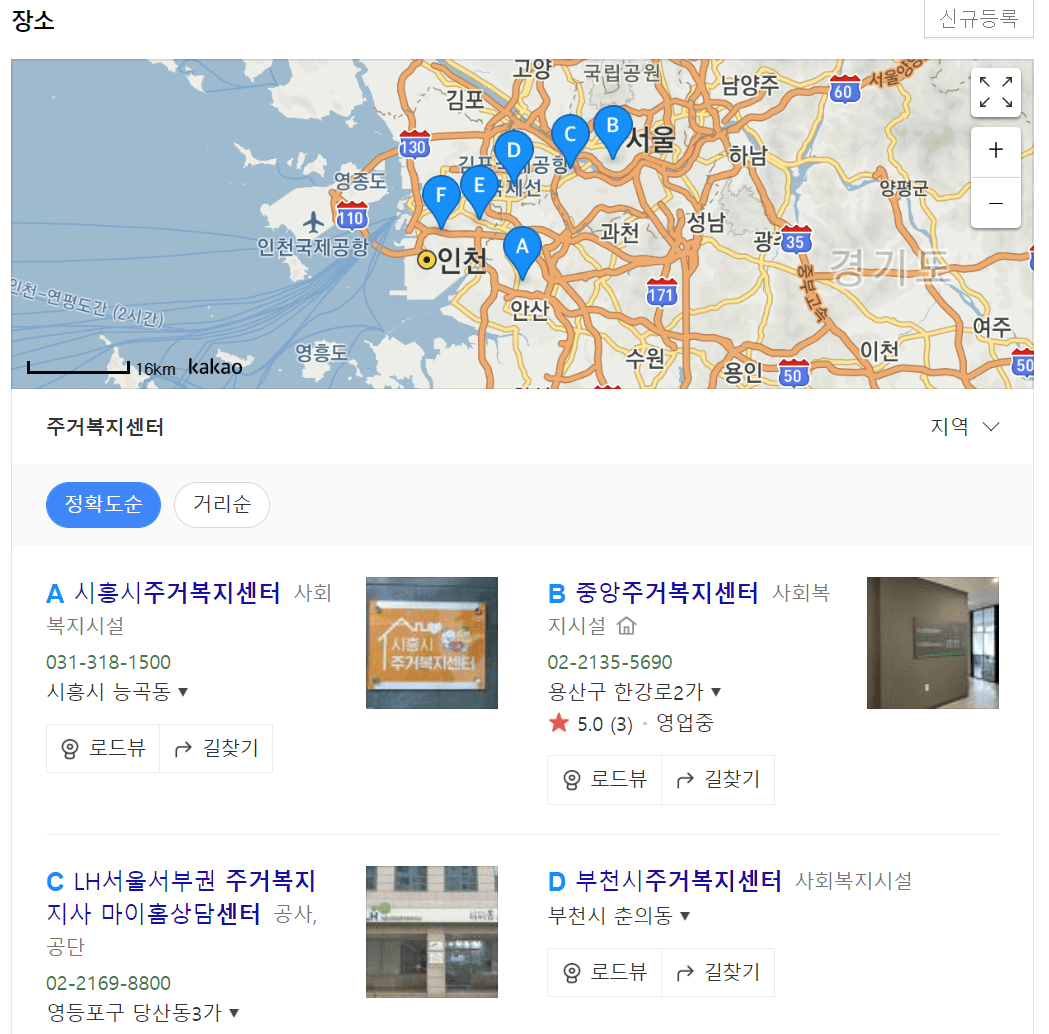This screenshot has height=1034, width=1049.
Task: Expand map to fullscreen
Action: [995, 92]
